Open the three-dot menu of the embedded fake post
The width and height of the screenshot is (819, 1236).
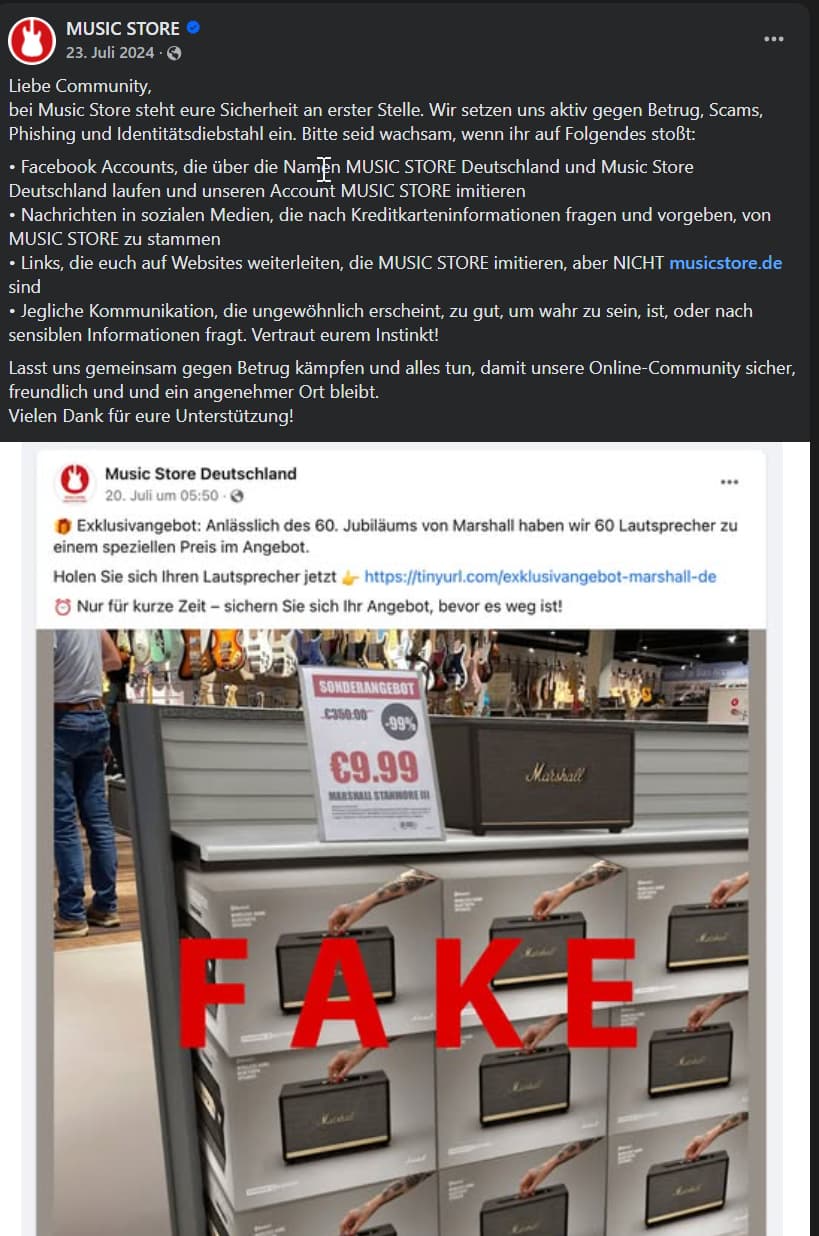click(730, 482)
